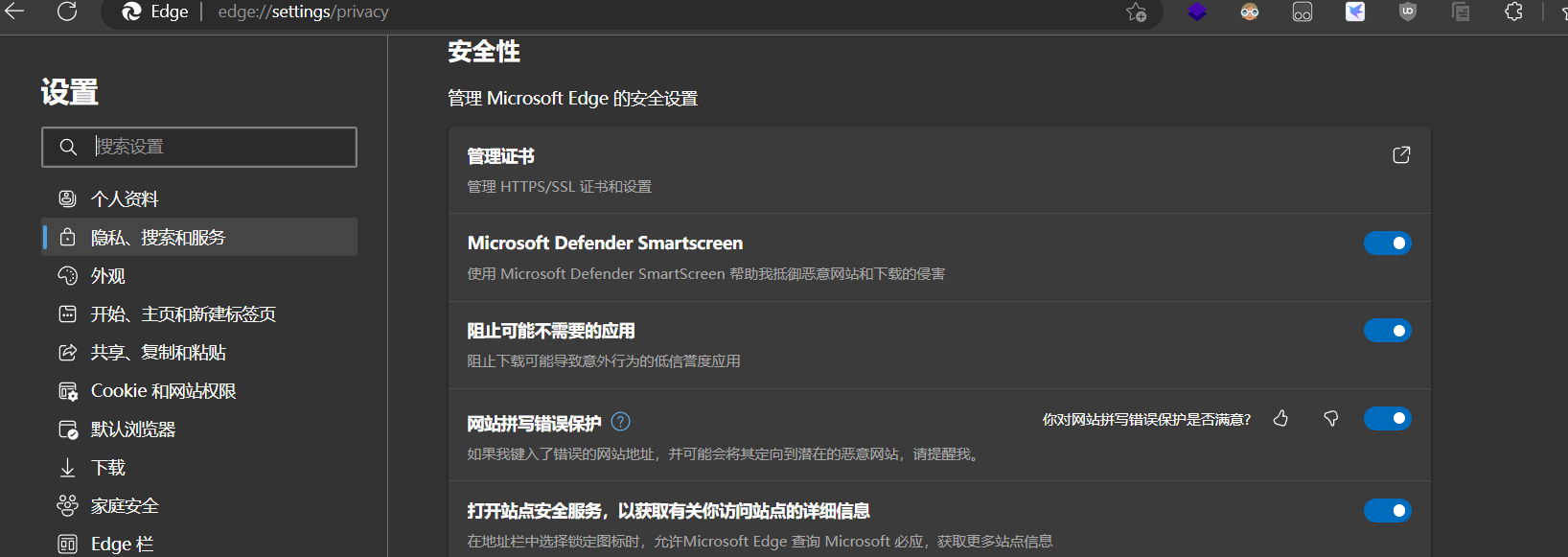This screenshot has width=1568, height=557.
Task: Open 共享、复制和粘贴 settings
Action: (x=199, y=352)
